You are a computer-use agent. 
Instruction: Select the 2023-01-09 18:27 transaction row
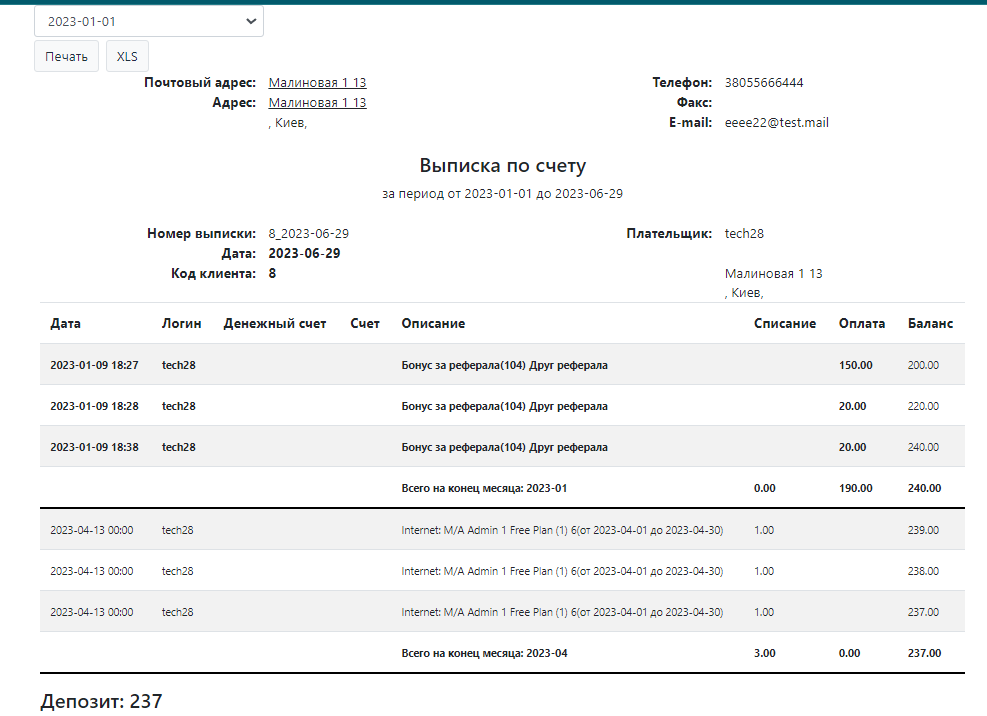(x=94, y=366)
